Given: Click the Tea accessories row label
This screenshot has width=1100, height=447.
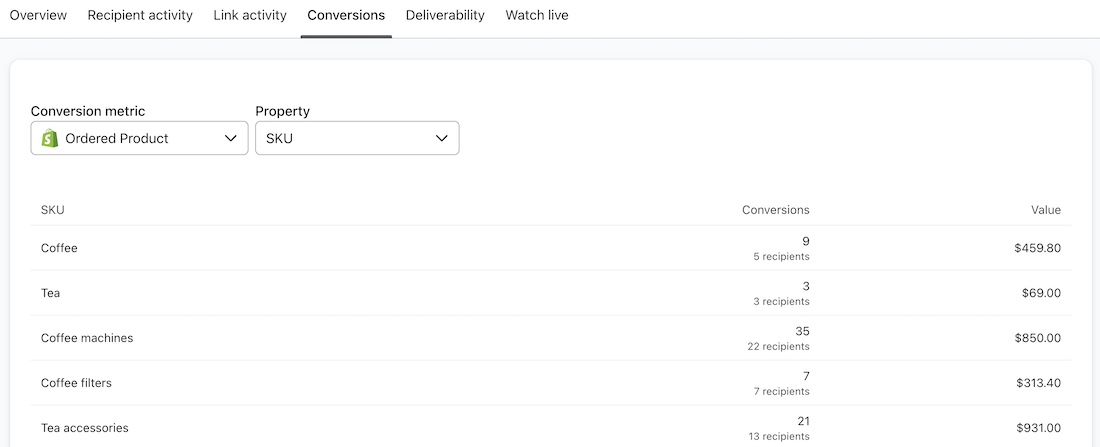Looking at the screenshot, I should 85,428.
